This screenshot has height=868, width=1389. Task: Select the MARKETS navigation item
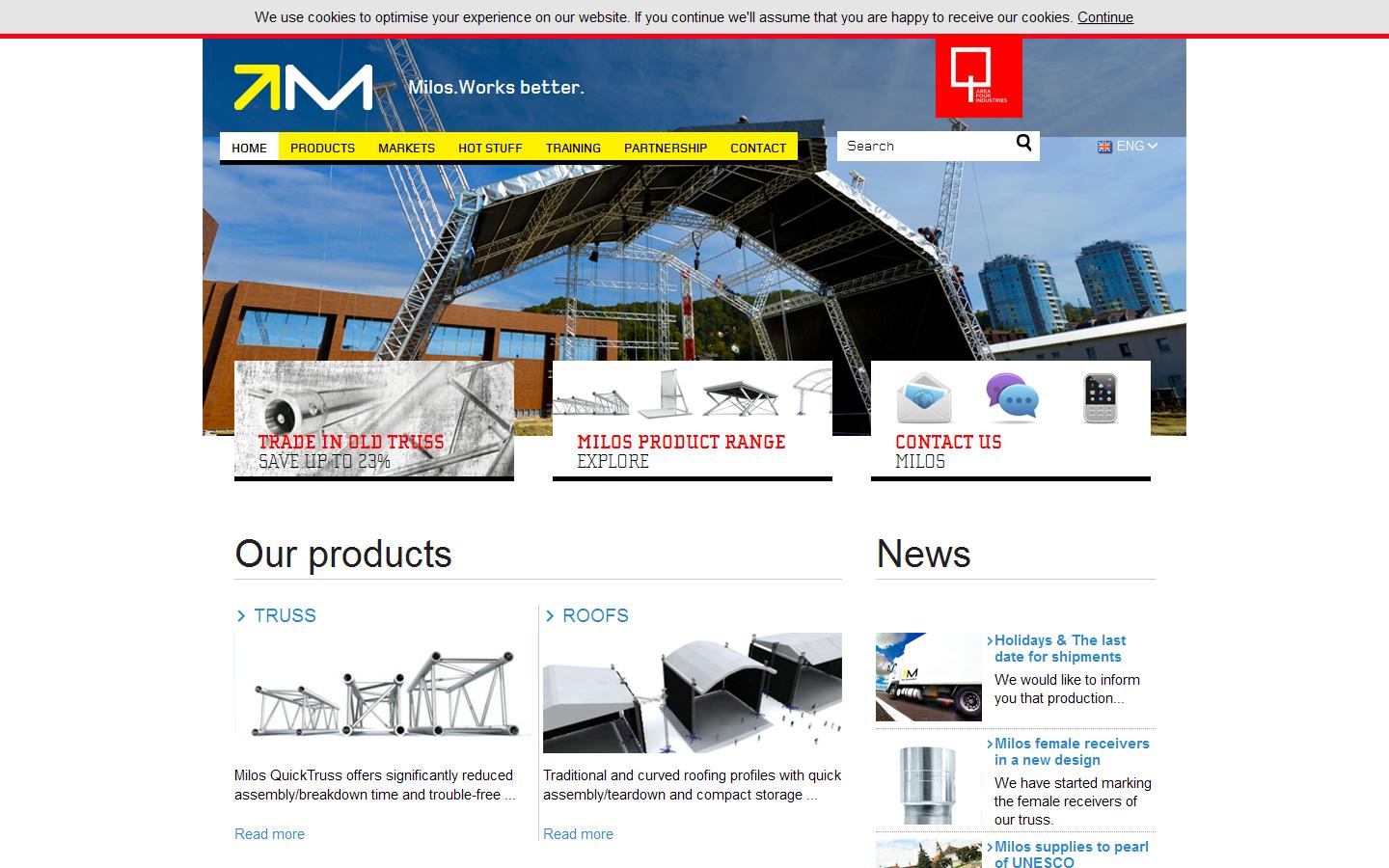(406, 147)
